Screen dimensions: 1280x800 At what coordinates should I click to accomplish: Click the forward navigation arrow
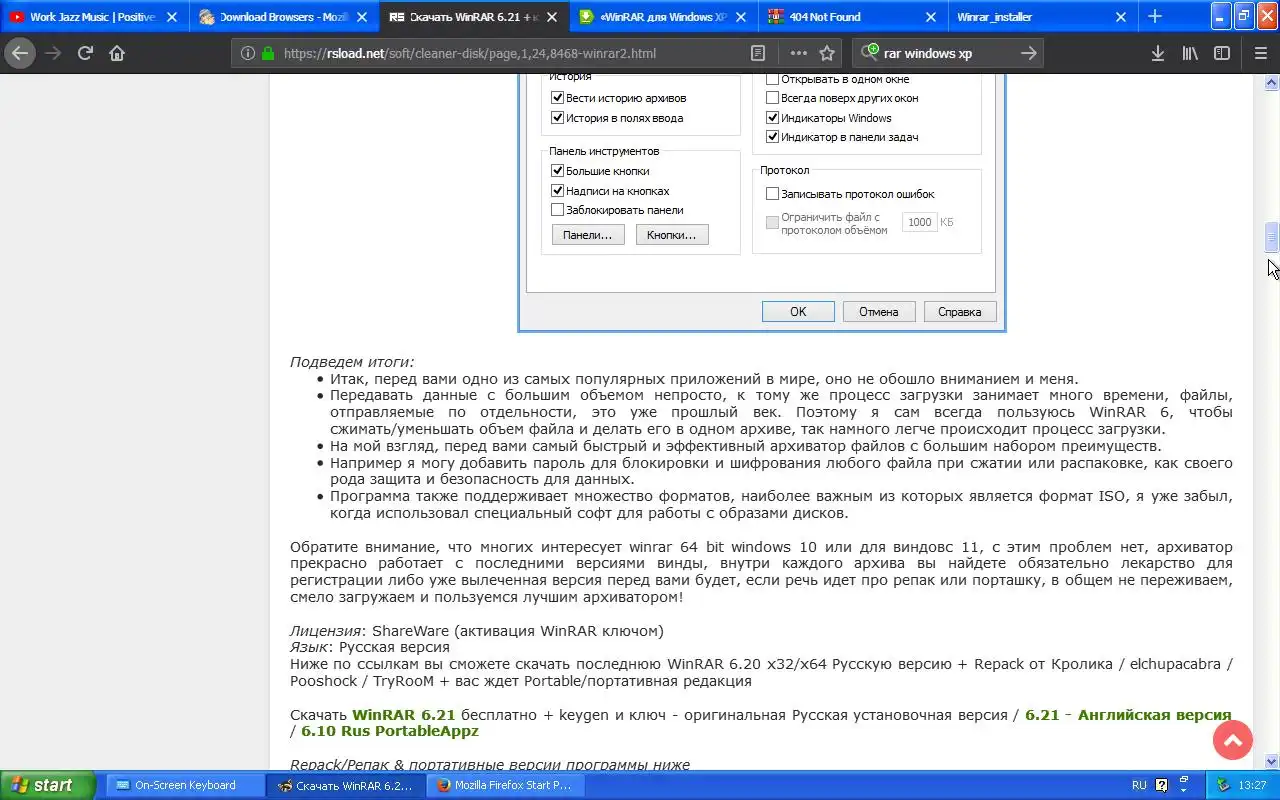pyautogui.click(x=52, y=53)
